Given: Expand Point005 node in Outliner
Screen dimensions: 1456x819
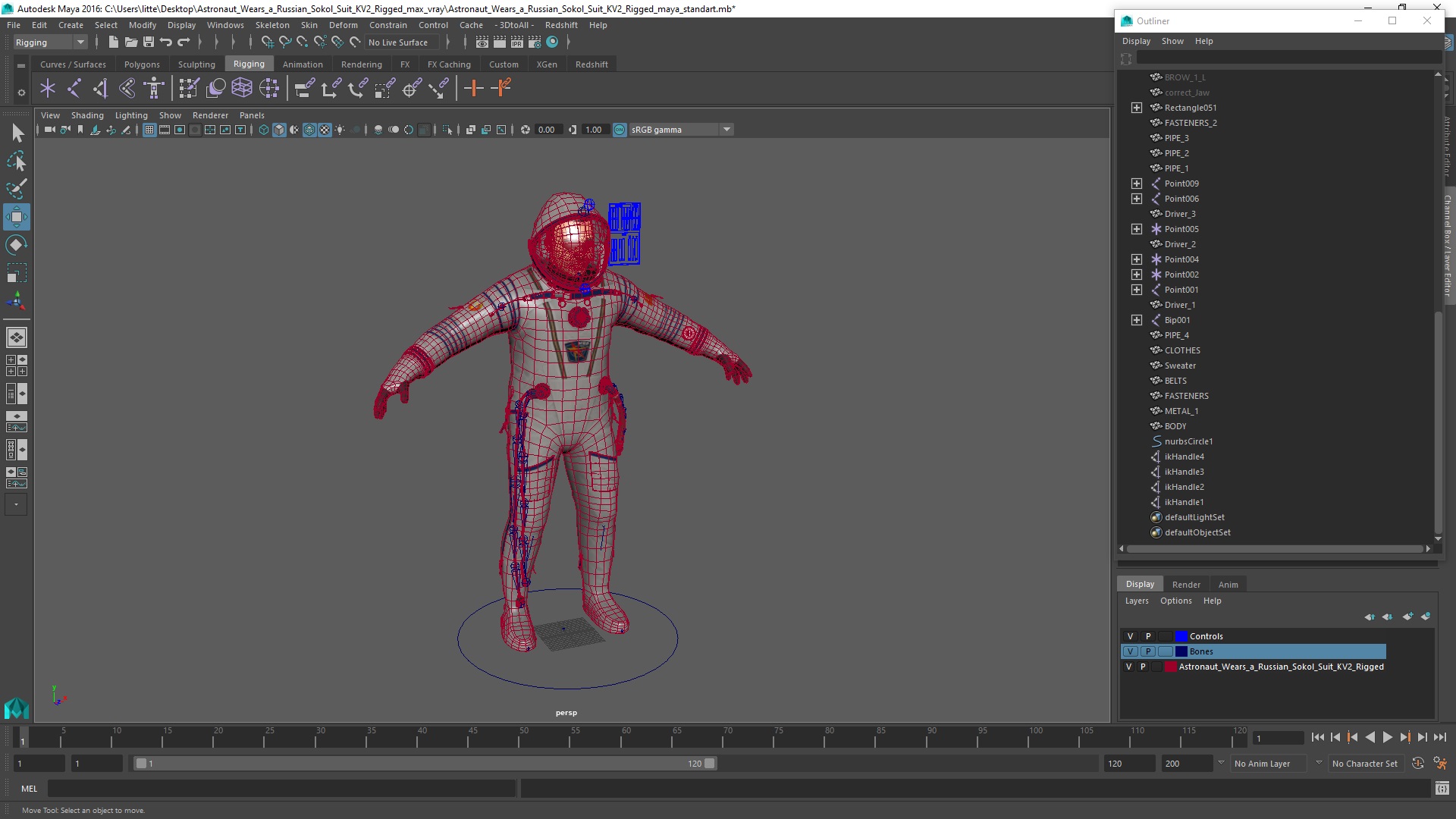Looking at the screenshot, I should click(1136, 229).
